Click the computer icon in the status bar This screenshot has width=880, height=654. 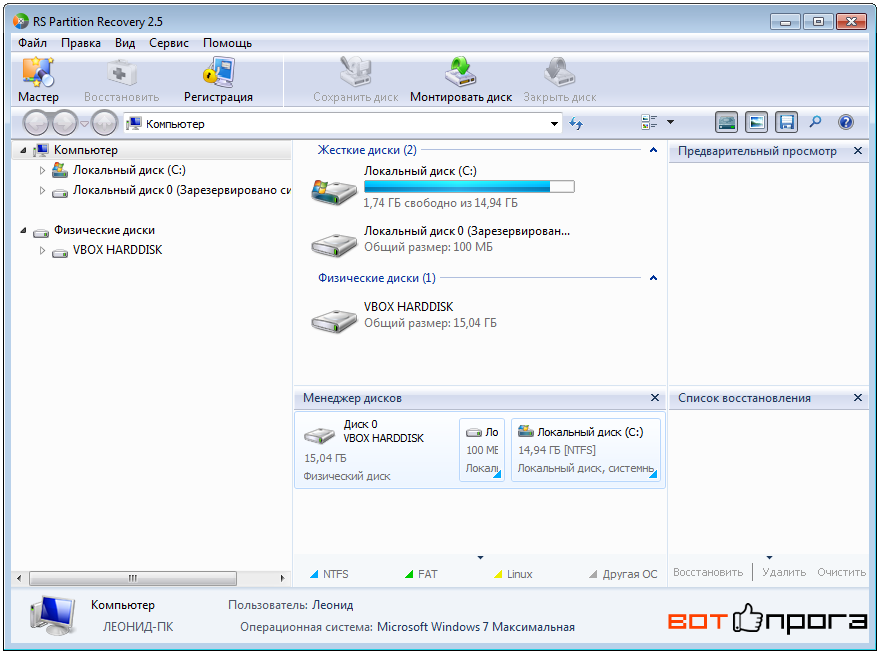coord(52,616)
